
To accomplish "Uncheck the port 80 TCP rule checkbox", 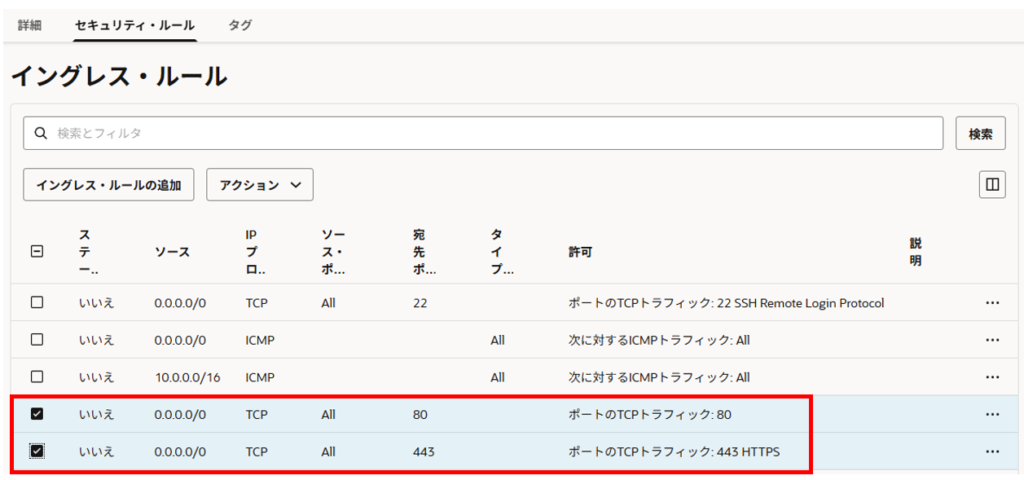I will point(37,414).
